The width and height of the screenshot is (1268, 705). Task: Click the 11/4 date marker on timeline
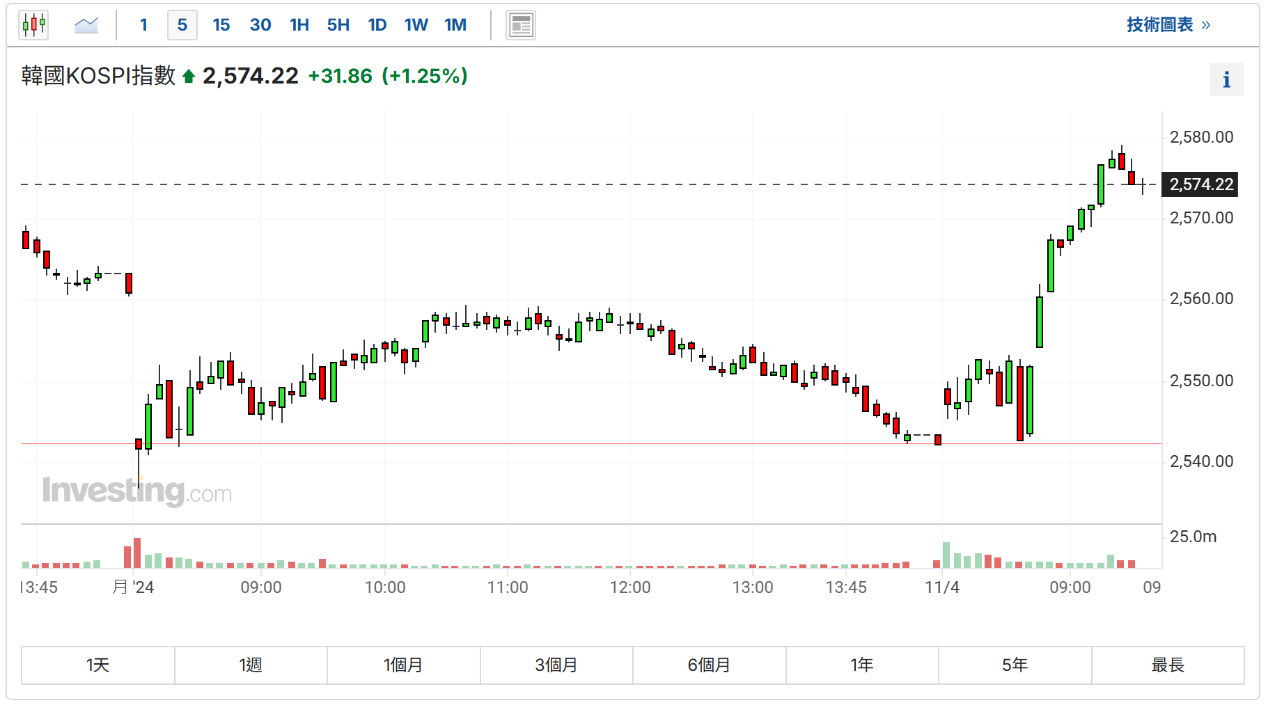pos(942,588)
